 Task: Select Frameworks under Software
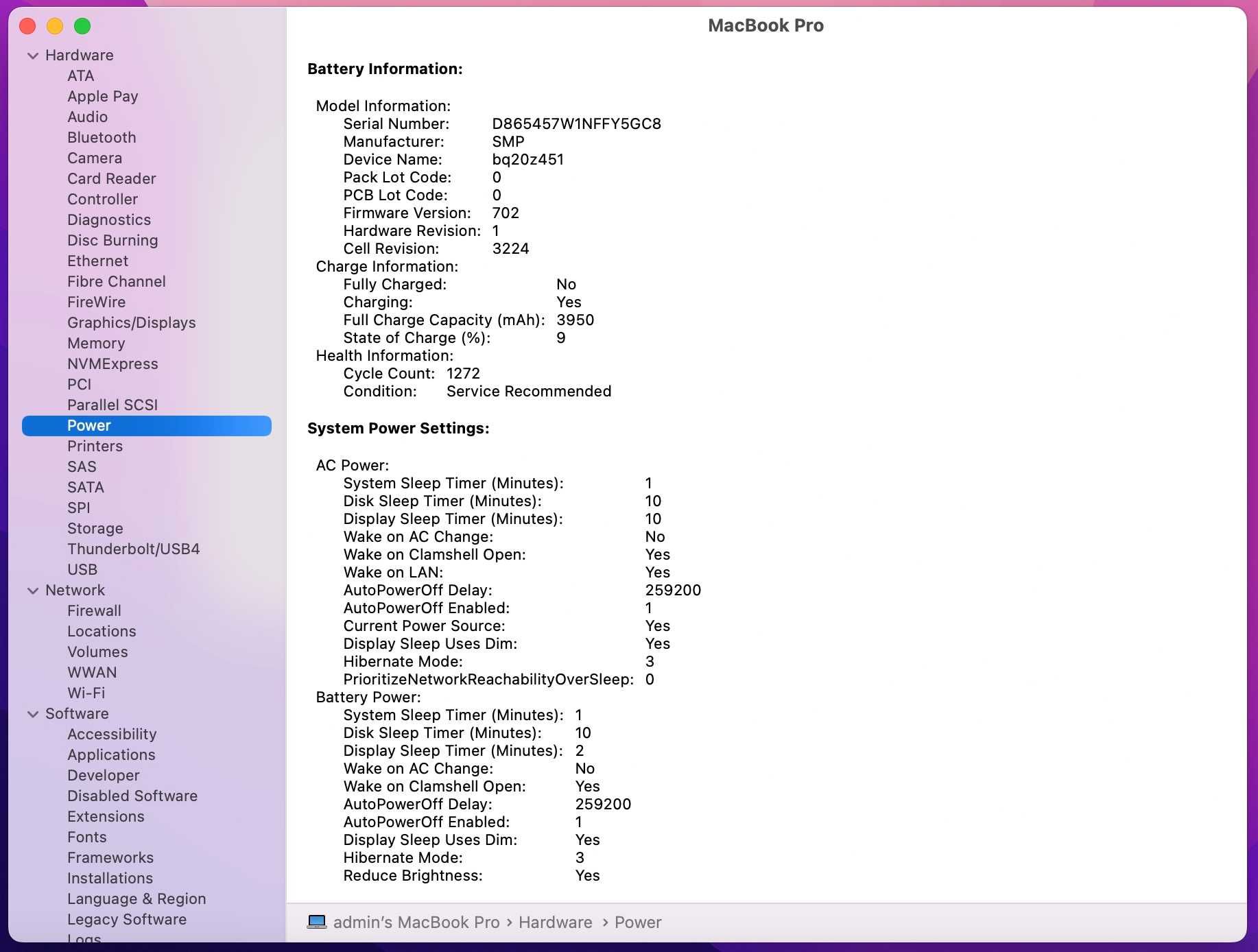pyautogui.click(x=110, y=858)
